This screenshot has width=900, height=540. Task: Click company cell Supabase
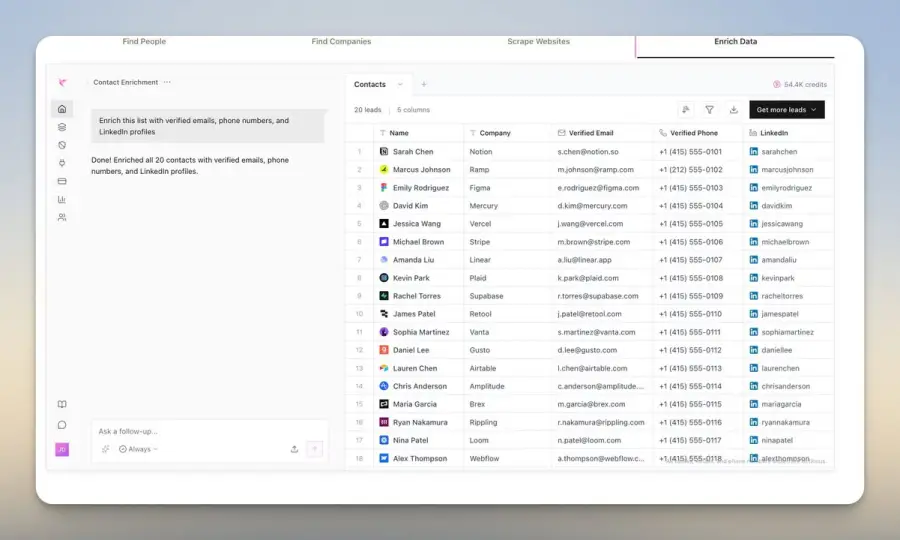(486, 296)
